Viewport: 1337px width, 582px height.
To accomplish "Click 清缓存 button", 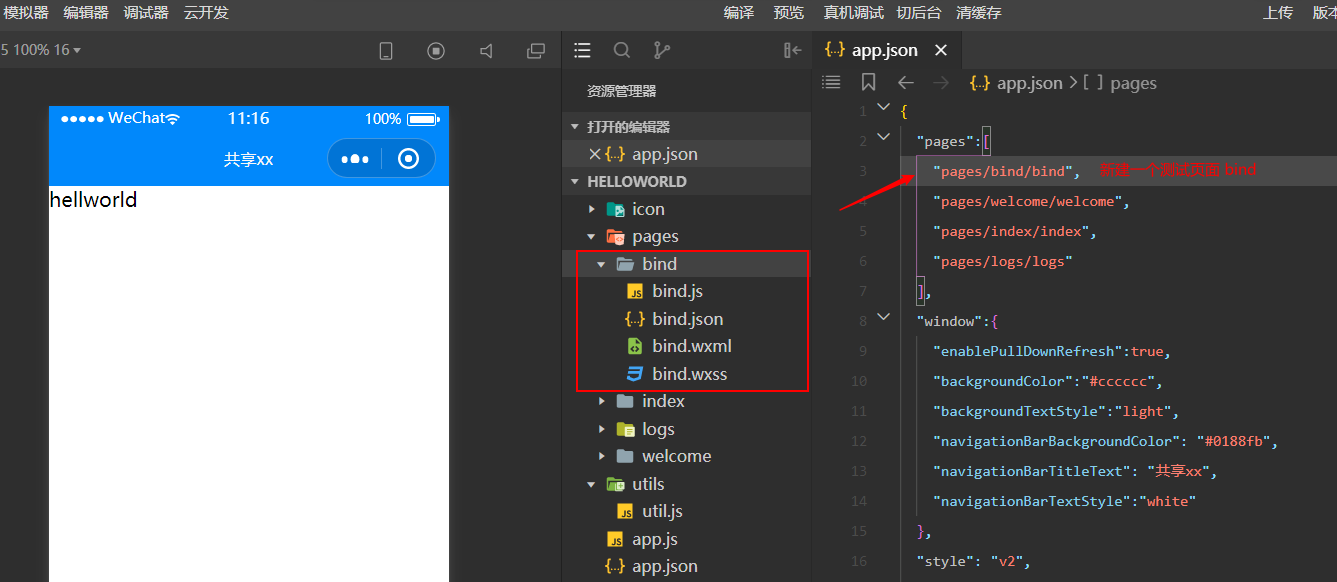I will tap(979, 13).
